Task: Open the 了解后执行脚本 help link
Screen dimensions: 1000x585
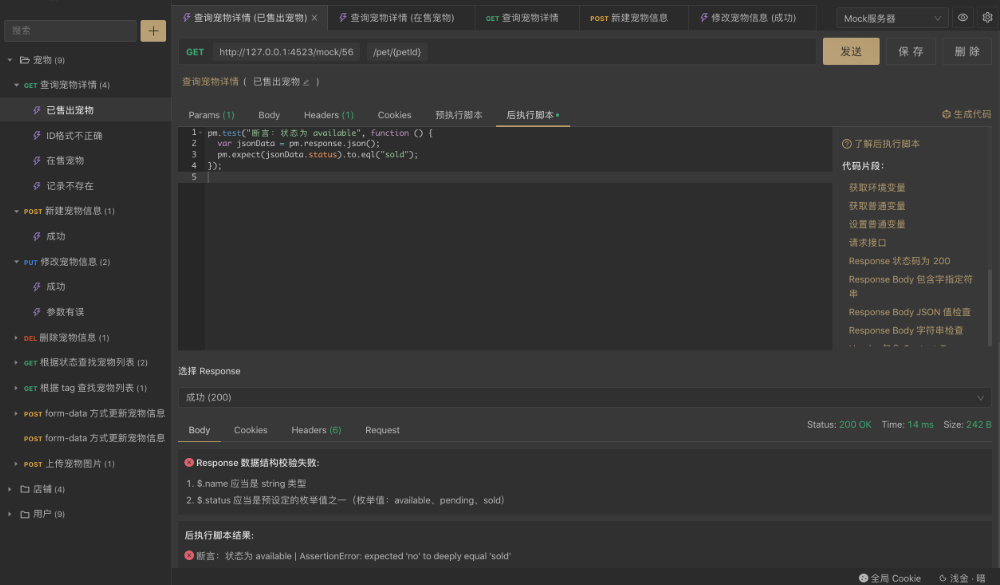Action: [881, 144]
